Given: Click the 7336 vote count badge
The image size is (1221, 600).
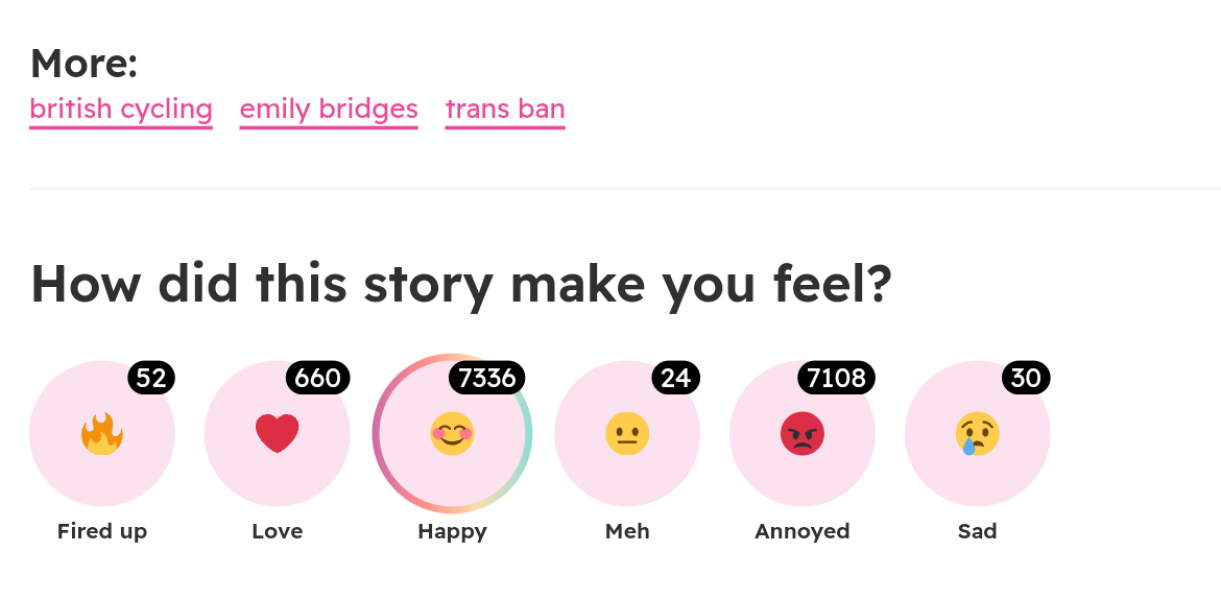Looking at the screenshot, I should [x=487, y=378].
